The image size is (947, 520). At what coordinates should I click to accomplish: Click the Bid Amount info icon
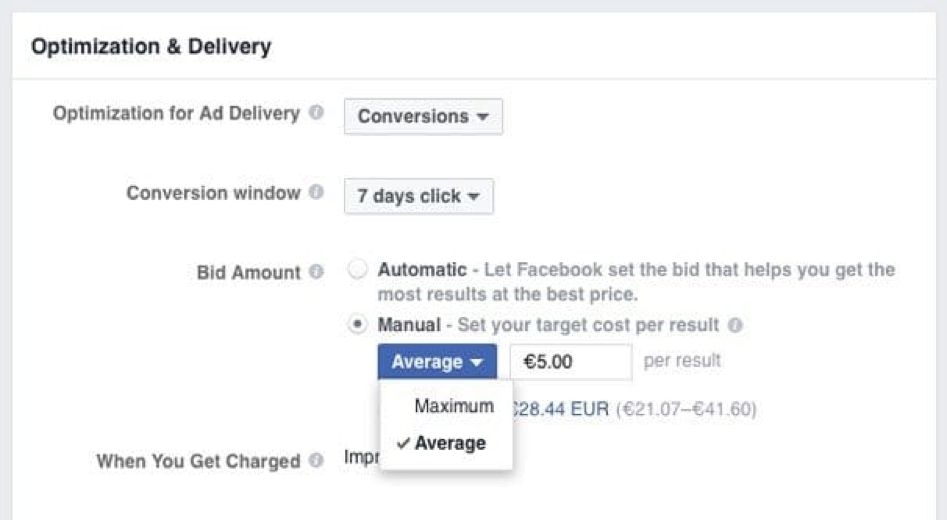(316, 272)
